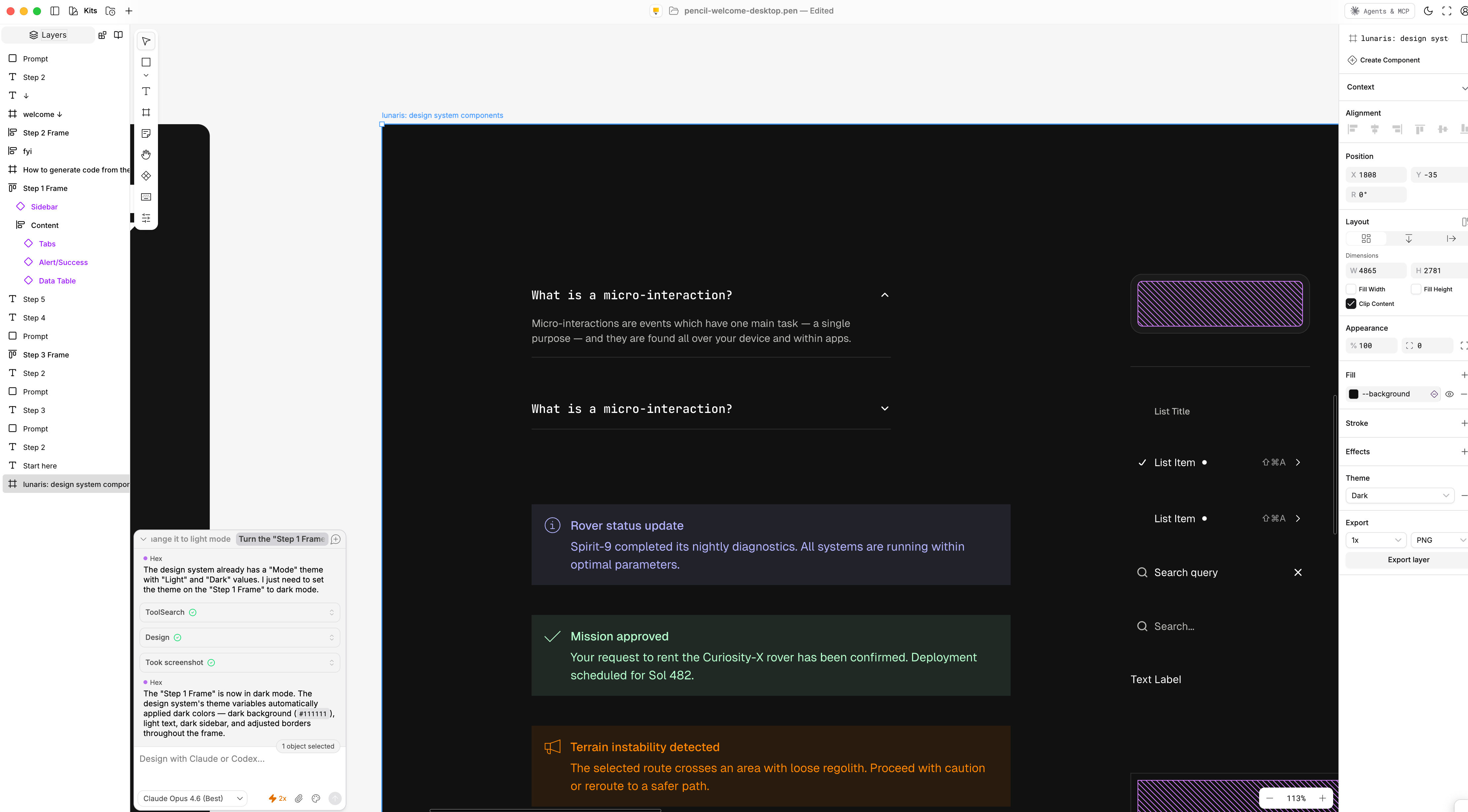Select the move/pointer tool
This screenshot has height=812, width=1468.
pyautogui.click(x=146, y=41)
